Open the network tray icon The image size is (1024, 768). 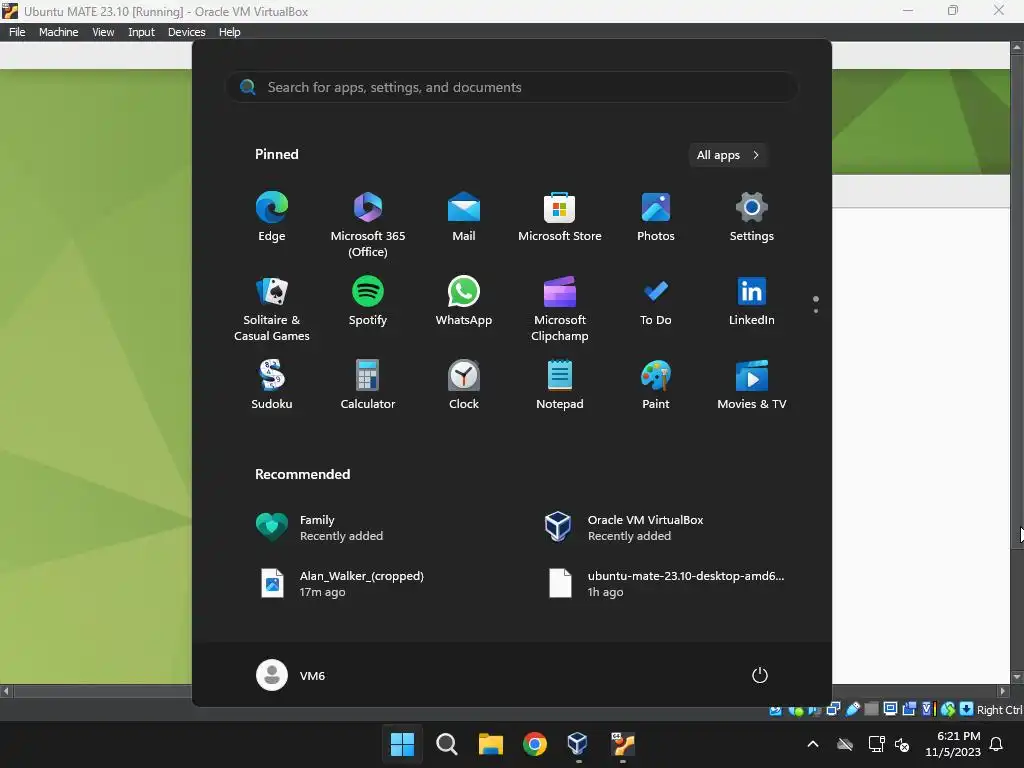tap(876, 744)
